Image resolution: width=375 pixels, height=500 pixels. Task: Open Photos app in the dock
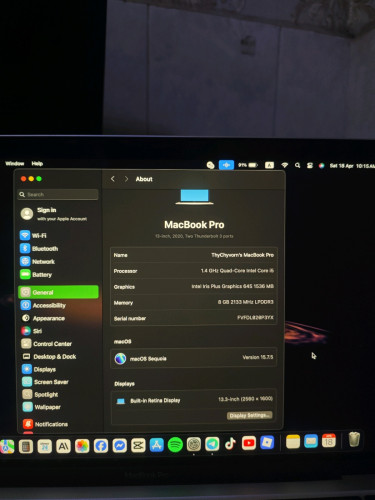pyautogui.click(x=82, y=446)
